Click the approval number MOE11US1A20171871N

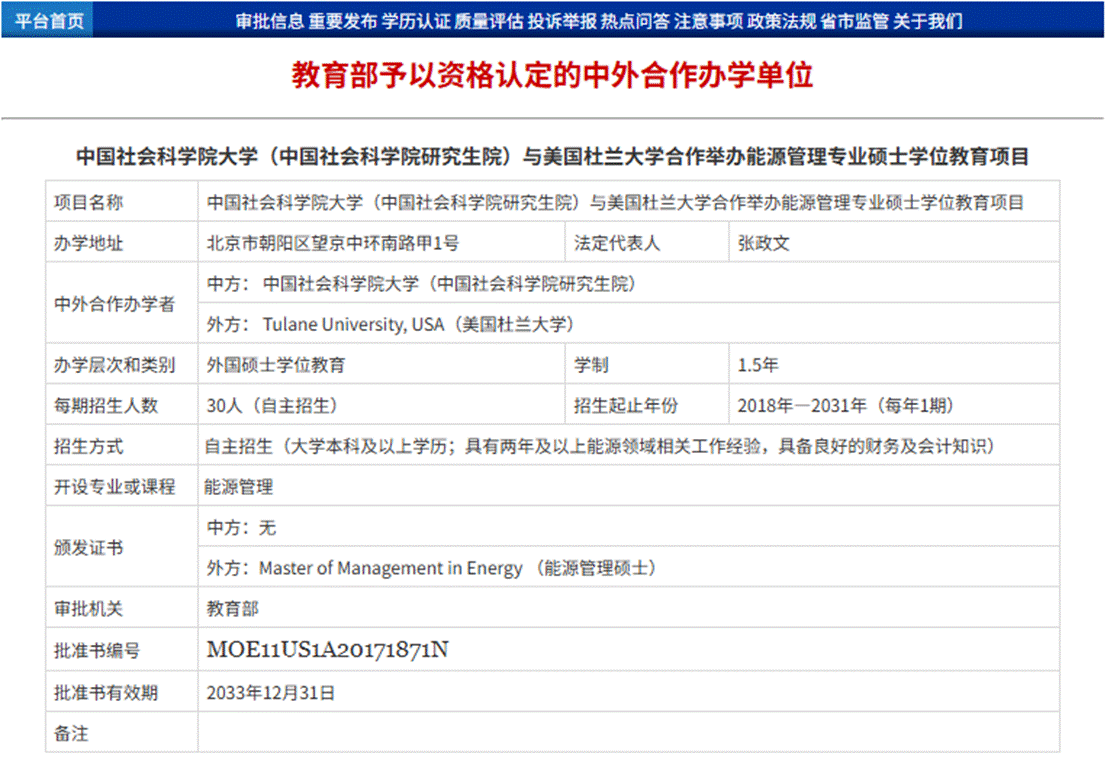(327, 650)
